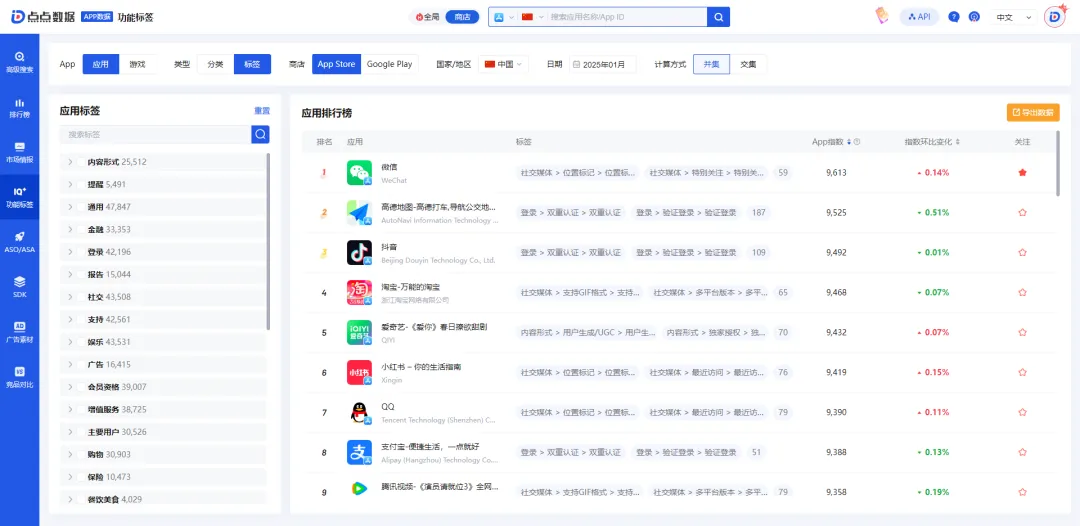Image resolution: width=1080 pixels, height=526 pixels.
Task: Favorite star for 支付宝 row
Action: tap(1022, 452)
